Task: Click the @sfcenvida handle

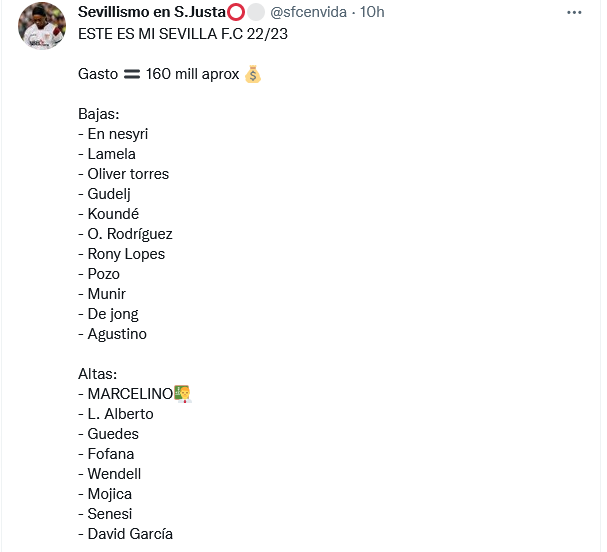Action: 313,12
